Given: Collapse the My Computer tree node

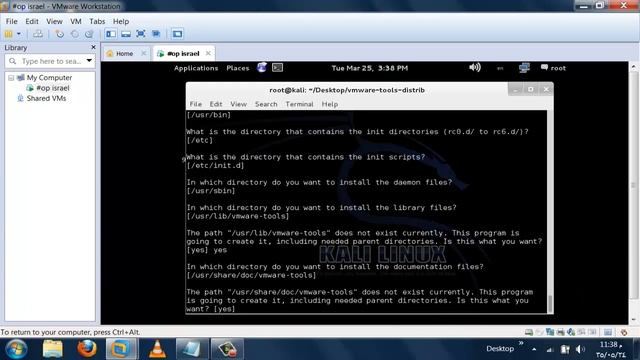Looking at the screenshot, I should pos(11,78).
